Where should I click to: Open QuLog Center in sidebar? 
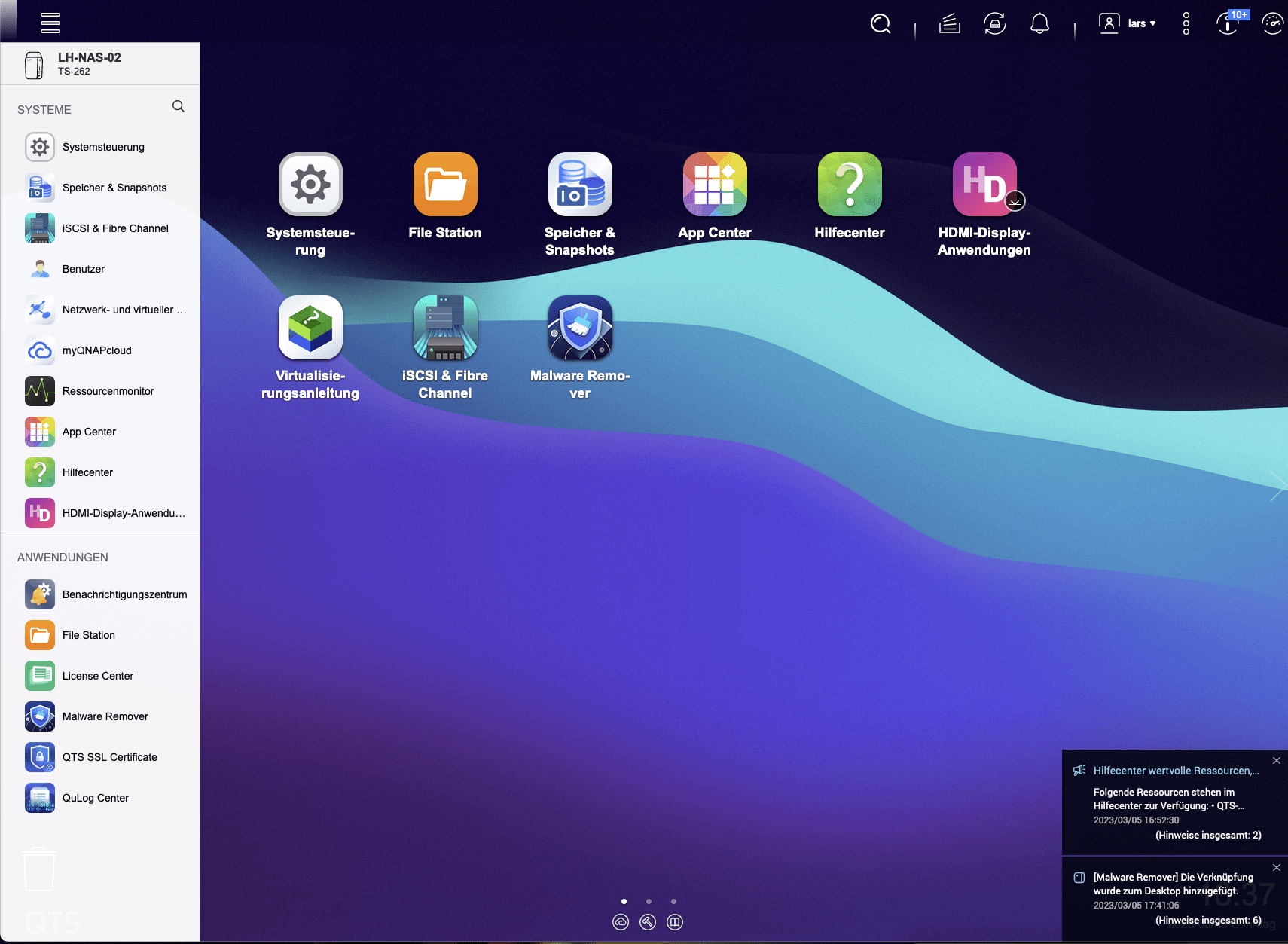pyautogui.click(x=100, y=798)
